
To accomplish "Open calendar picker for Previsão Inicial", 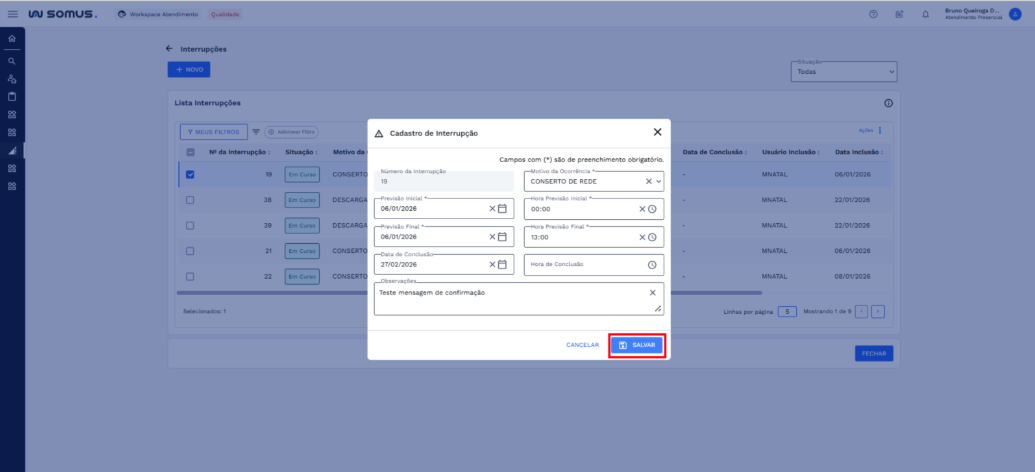I will [503, 209].
